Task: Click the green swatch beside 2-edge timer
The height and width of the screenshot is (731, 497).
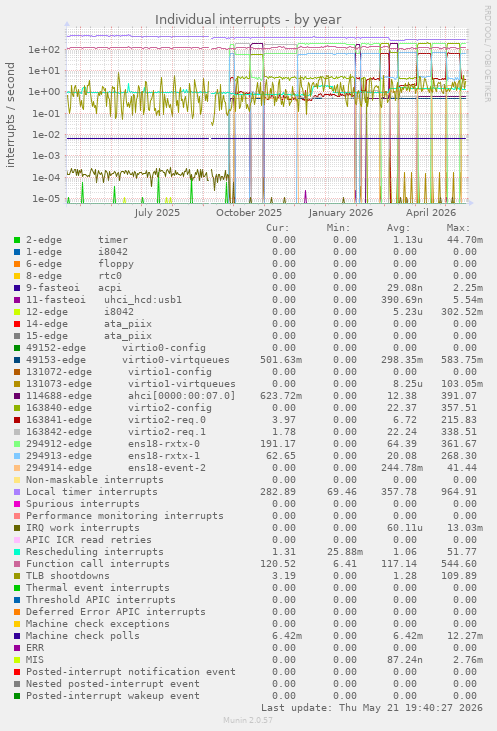Action: tap(17, 240)
